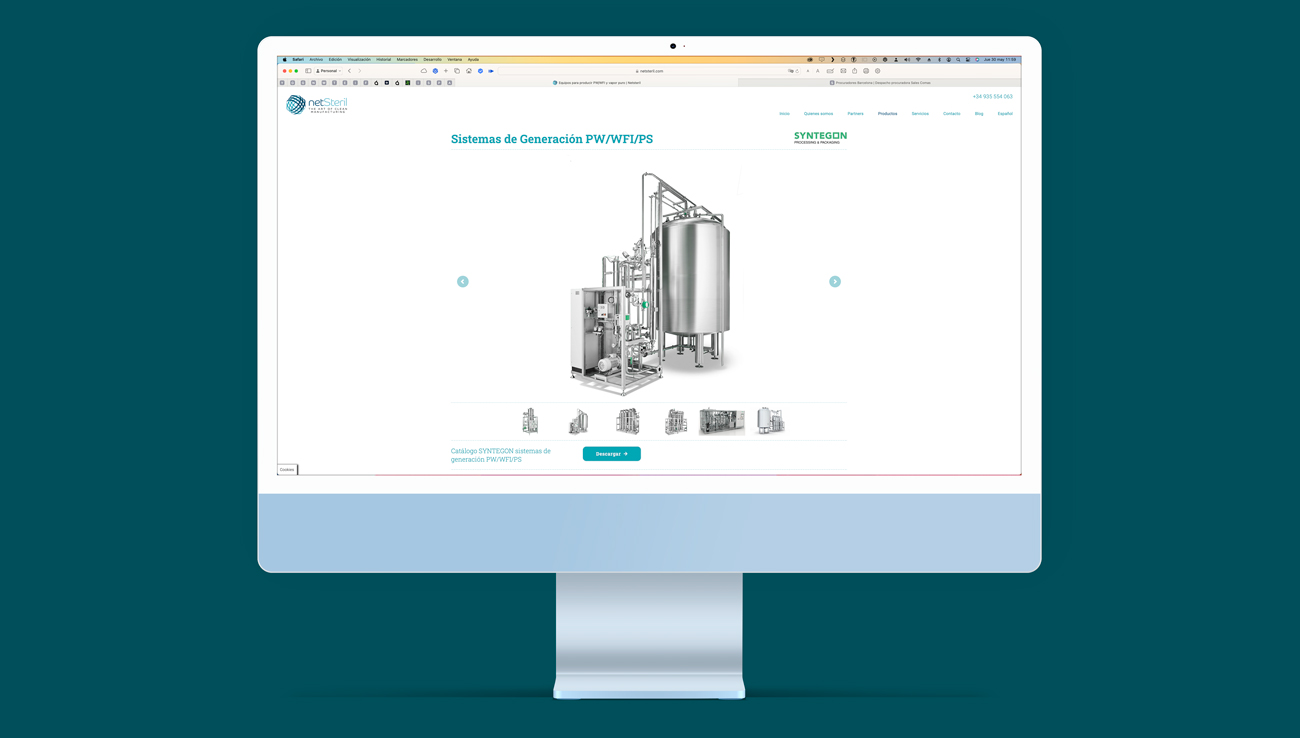Open the Historial menu
This screenshot has width=1300, height=738.
click(x=383, y=59)
